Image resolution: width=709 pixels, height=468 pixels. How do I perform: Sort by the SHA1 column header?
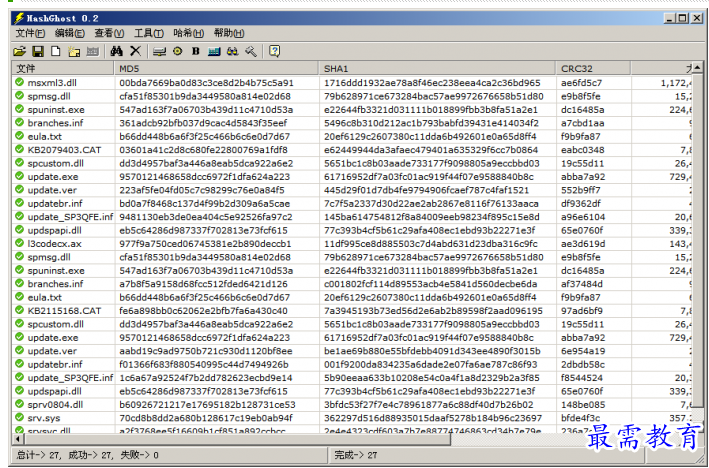pos(437,68)
